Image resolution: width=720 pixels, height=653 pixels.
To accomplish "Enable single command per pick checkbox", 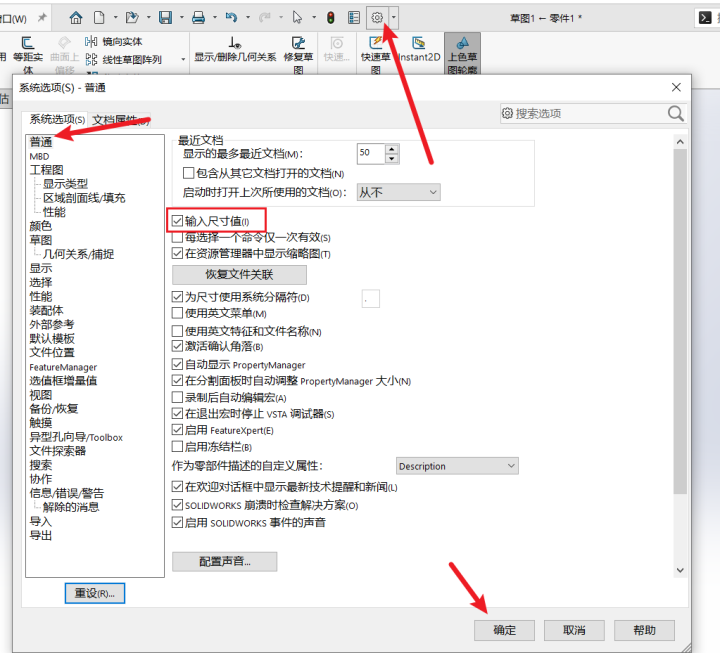I will [x=177, y=237].
